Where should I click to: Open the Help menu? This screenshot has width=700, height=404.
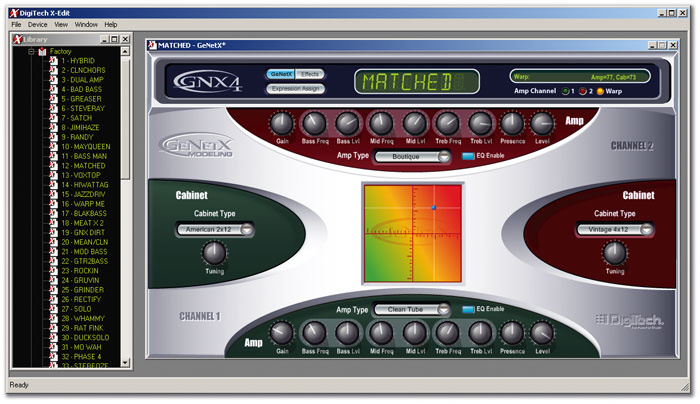[111, 25]
